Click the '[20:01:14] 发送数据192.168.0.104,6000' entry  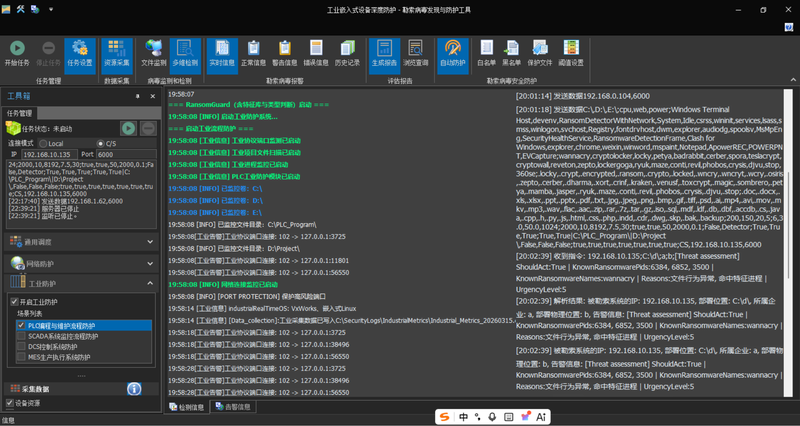[x=583, y=96]
